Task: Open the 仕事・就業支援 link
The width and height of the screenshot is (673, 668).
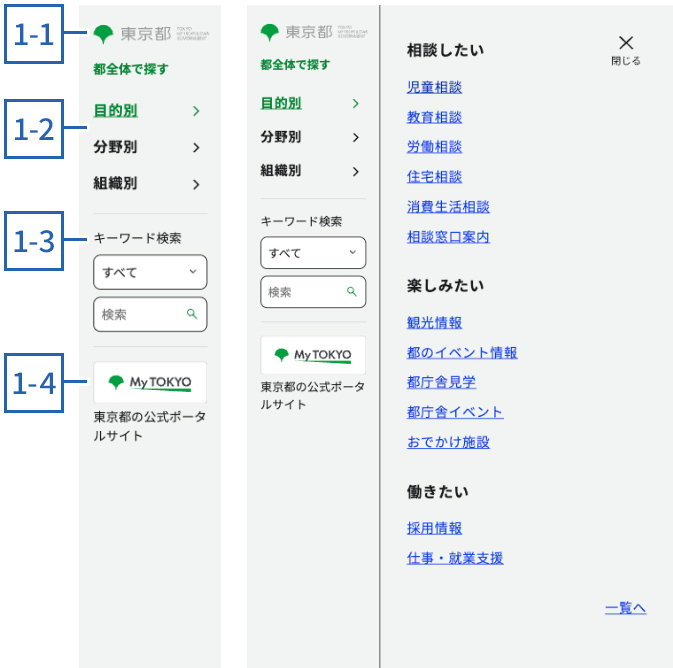Action: pyautogui.click(x=455, y=558)
